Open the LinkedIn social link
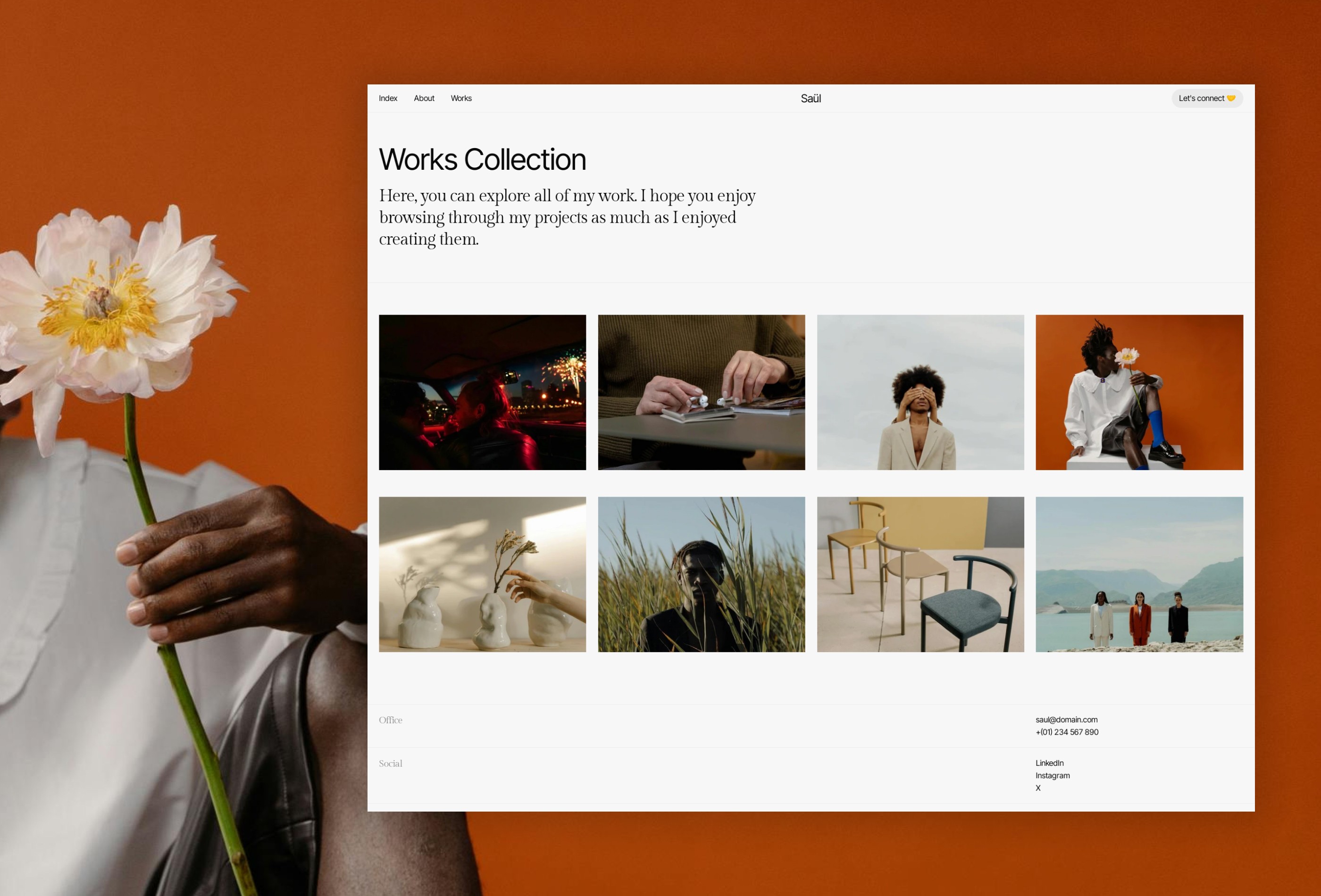The height and width of the screenshot is (896, 1321). (x=1049, y=763)
